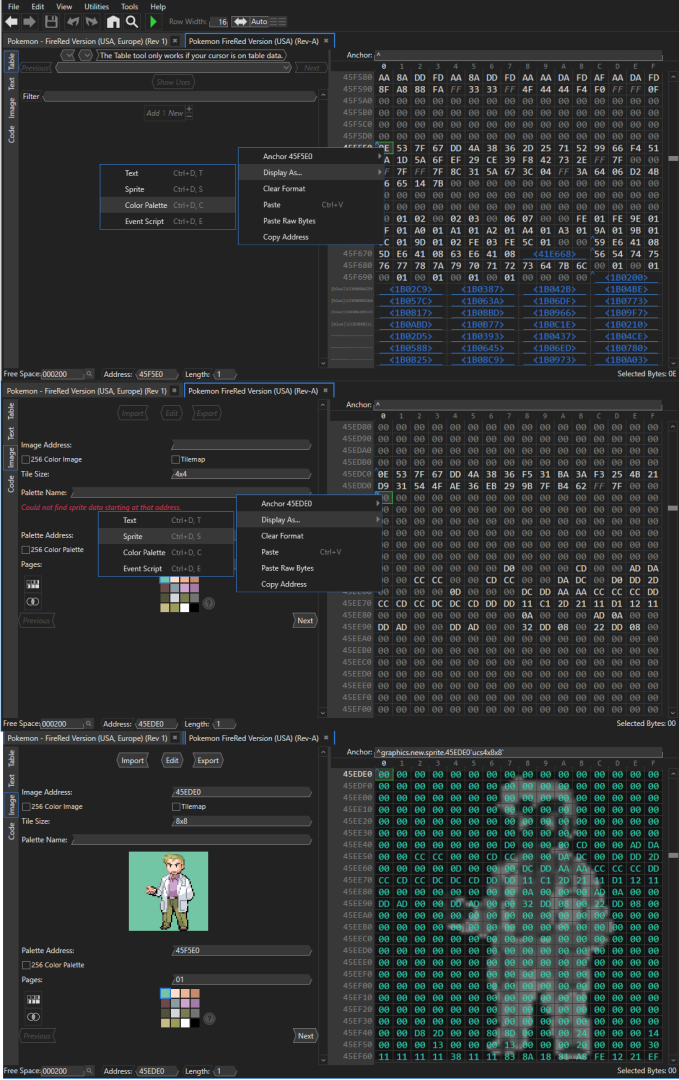
Task: Click Edit button in bottom panel
Action: point(172,760)
